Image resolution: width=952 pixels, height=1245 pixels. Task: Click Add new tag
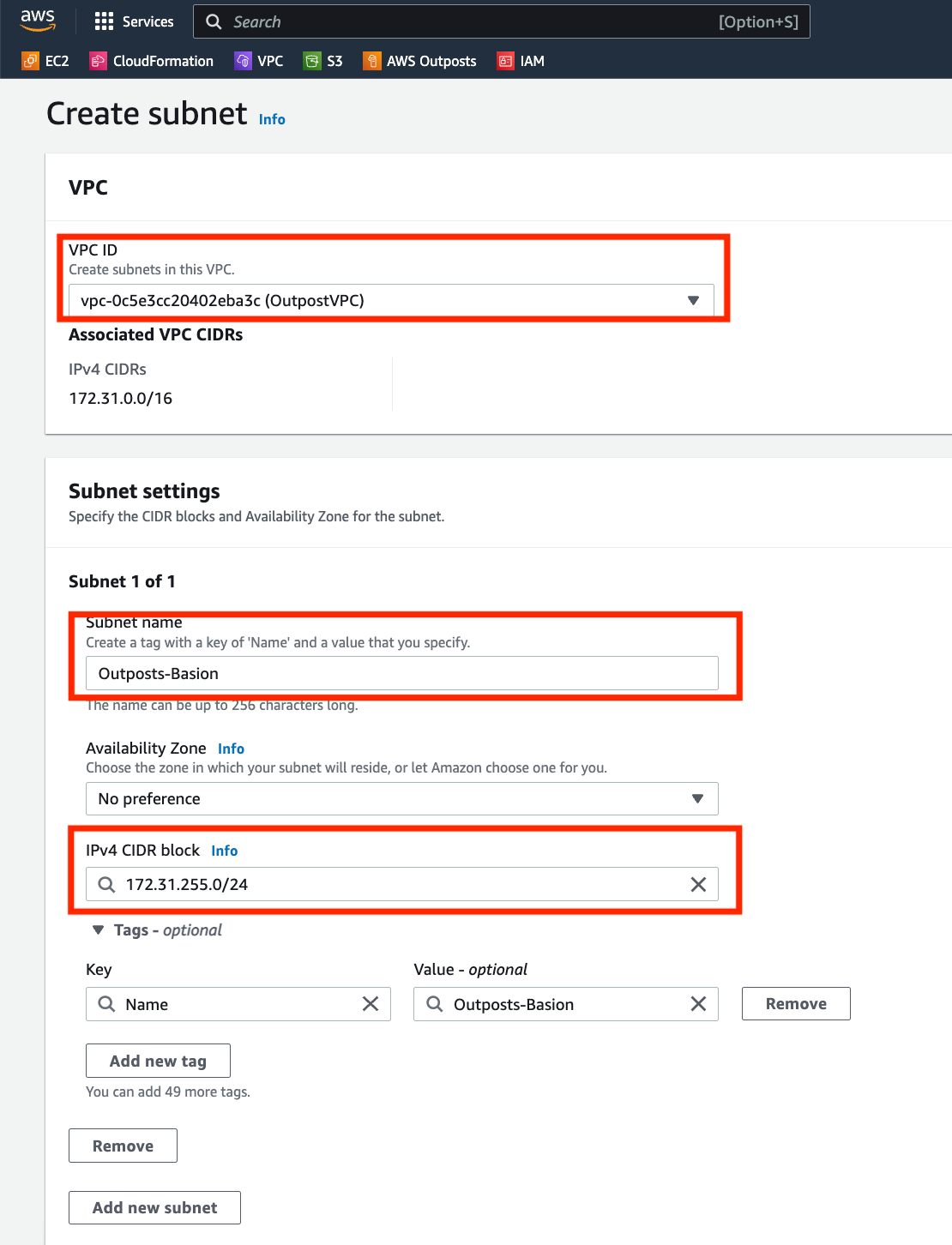(157, 1060)
